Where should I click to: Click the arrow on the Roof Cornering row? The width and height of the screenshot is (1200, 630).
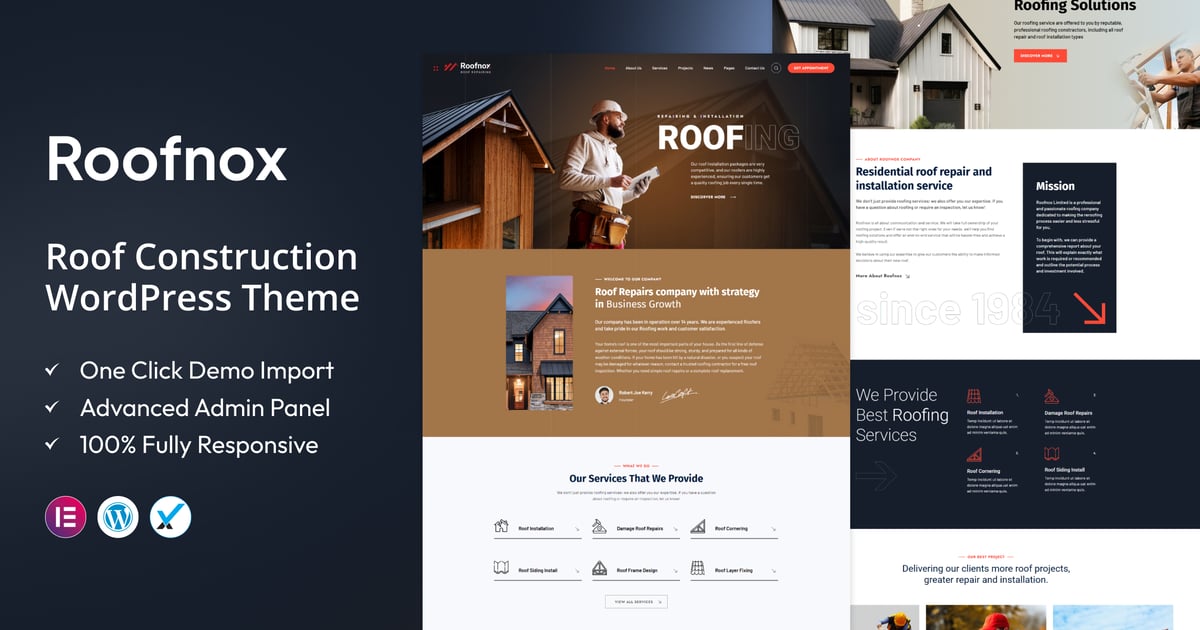[773, 529]
